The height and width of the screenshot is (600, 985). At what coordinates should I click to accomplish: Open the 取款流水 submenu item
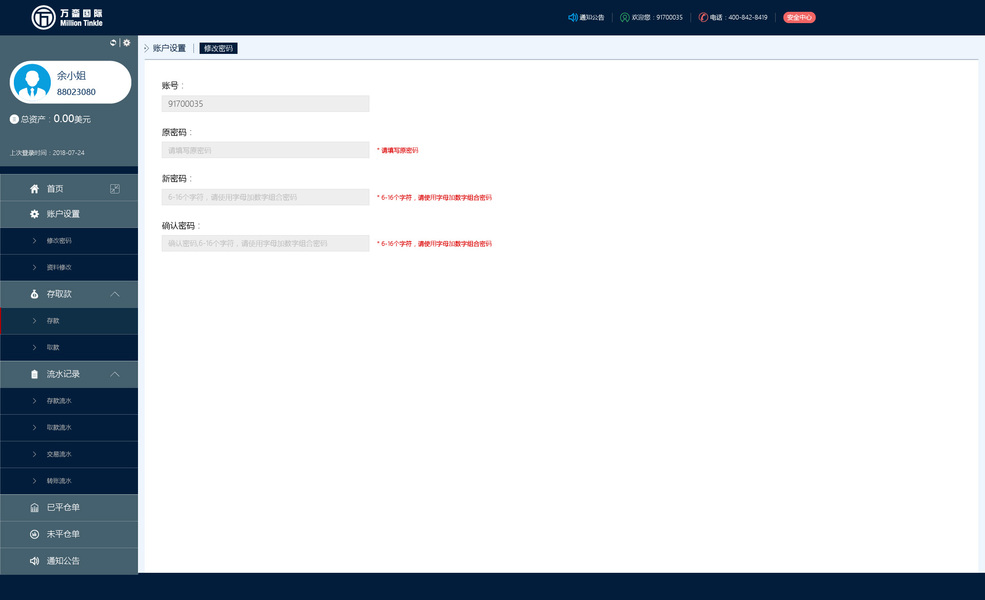point(69,427)
